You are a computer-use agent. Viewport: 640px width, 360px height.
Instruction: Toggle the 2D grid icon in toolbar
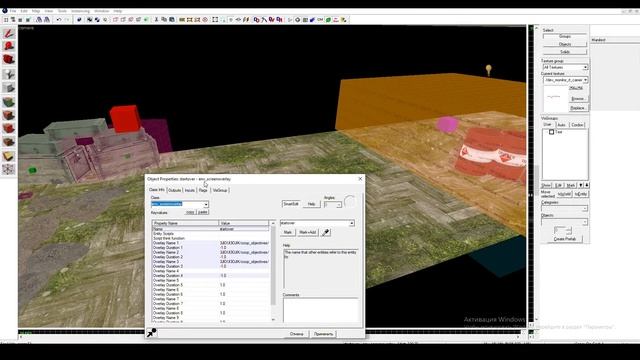pos(6,20)
